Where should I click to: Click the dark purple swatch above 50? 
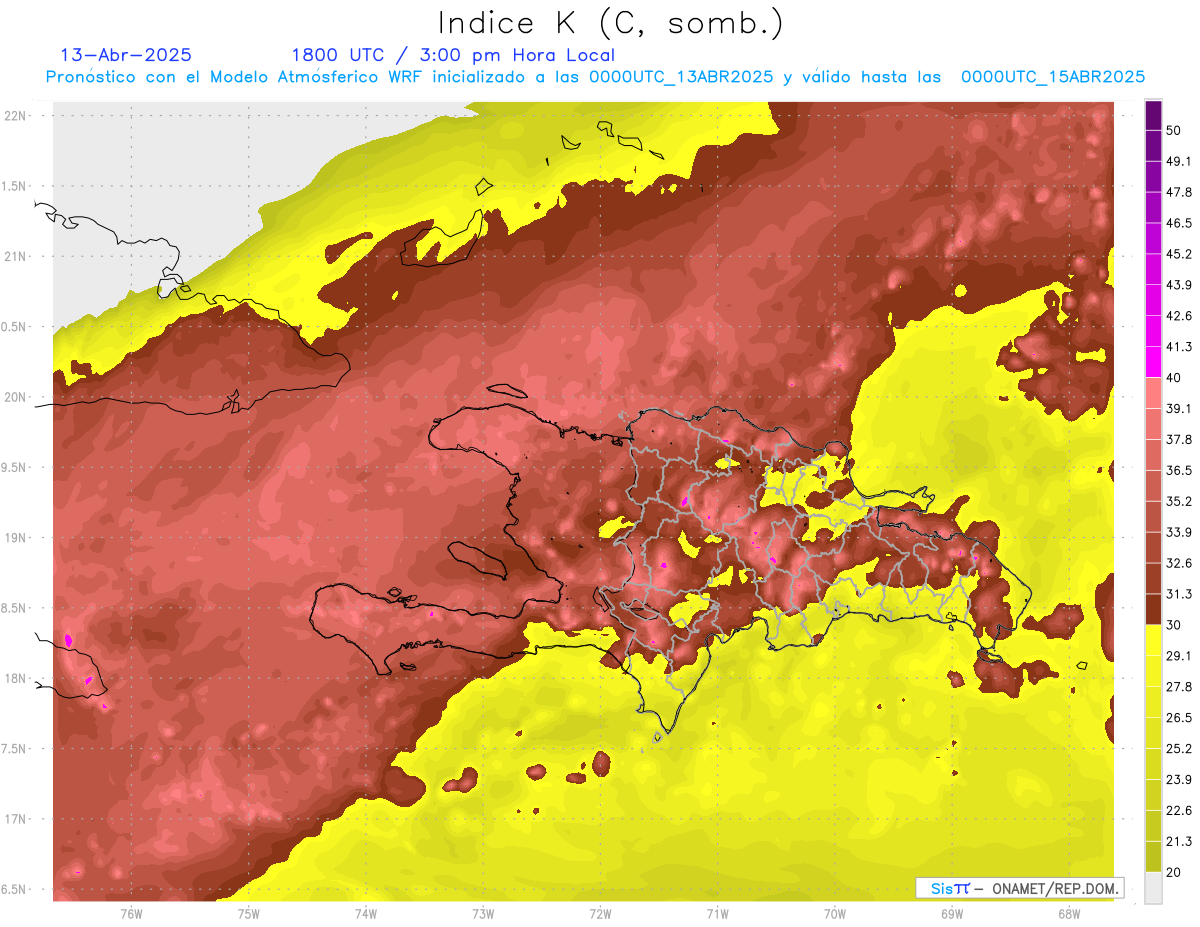click(1153, 116)
